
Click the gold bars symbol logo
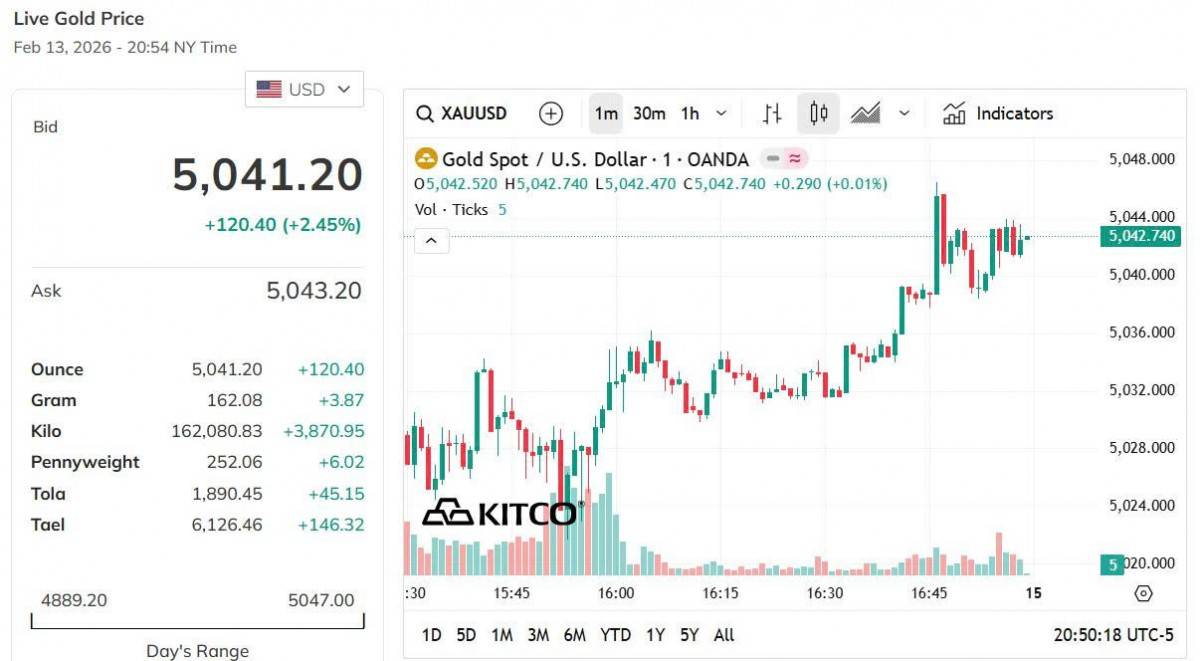tap(426, 159)
